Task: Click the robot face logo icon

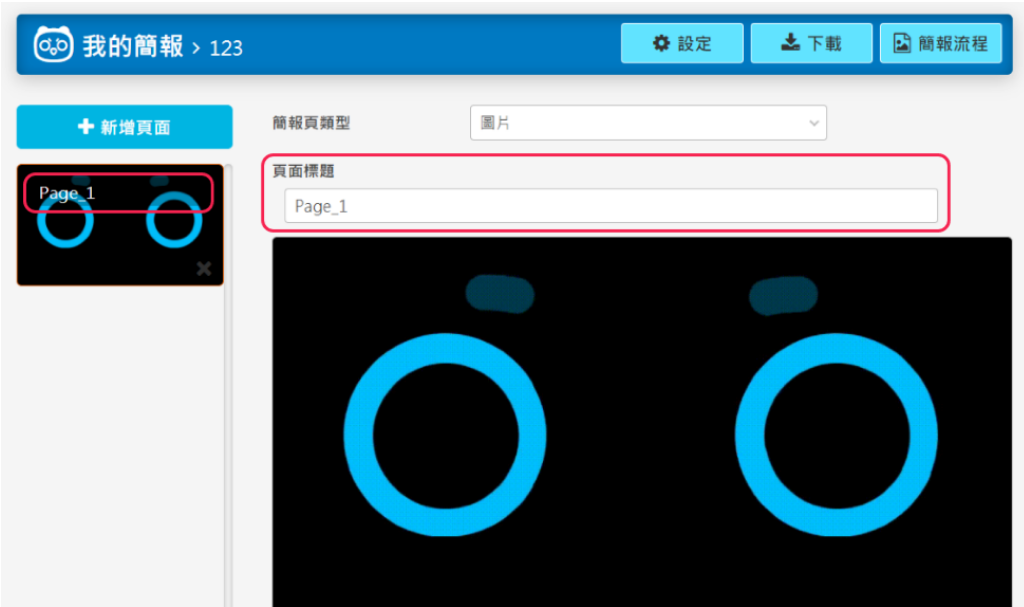Action: (54, 44)
